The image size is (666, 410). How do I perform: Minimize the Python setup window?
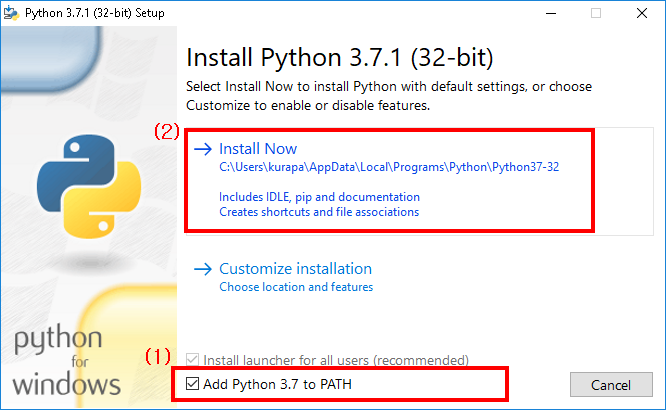pyautogui.click(x=551, y=13)
